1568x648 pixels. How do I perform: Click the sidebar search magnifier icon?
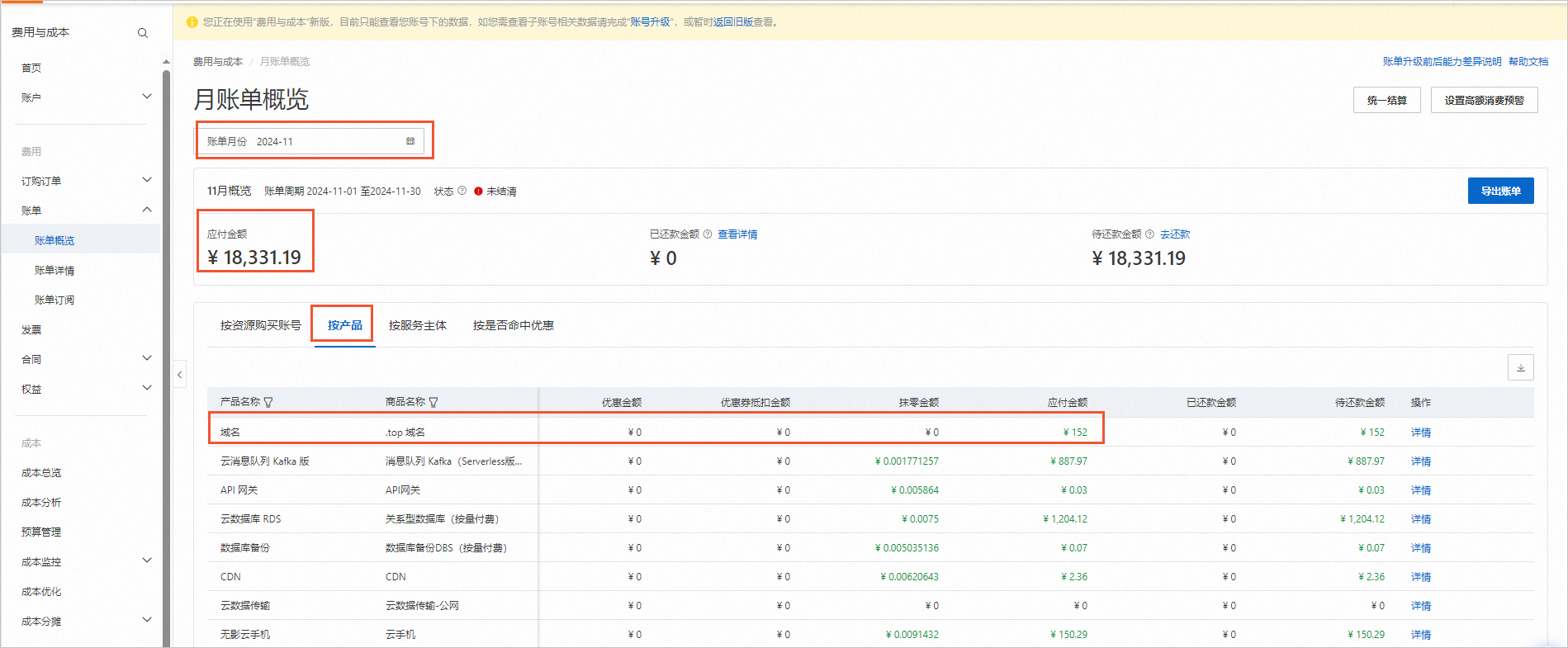click(x=143, y=33)
